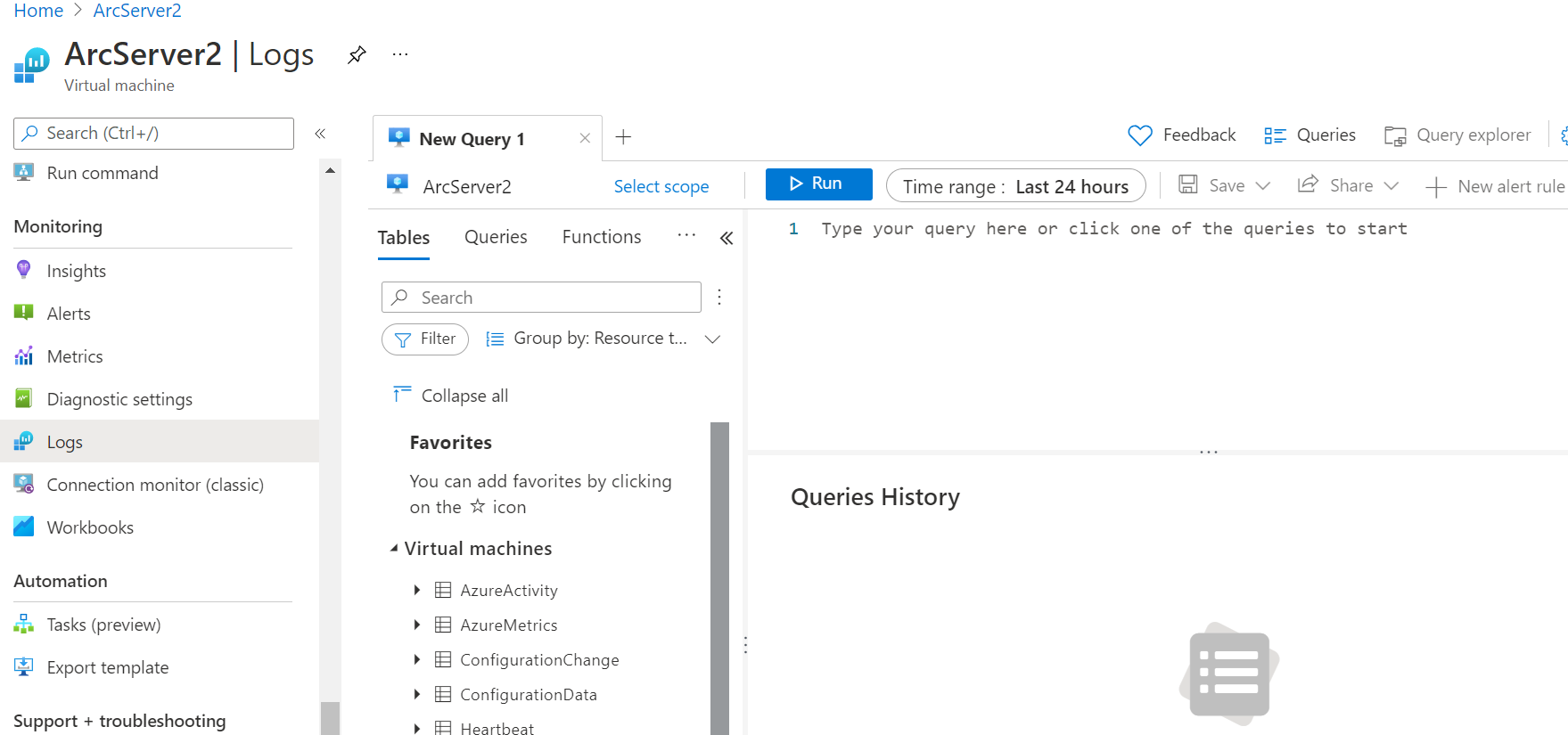Click the tables Search field
Viewport: 1568px width, 735px height.
point(541,298)
